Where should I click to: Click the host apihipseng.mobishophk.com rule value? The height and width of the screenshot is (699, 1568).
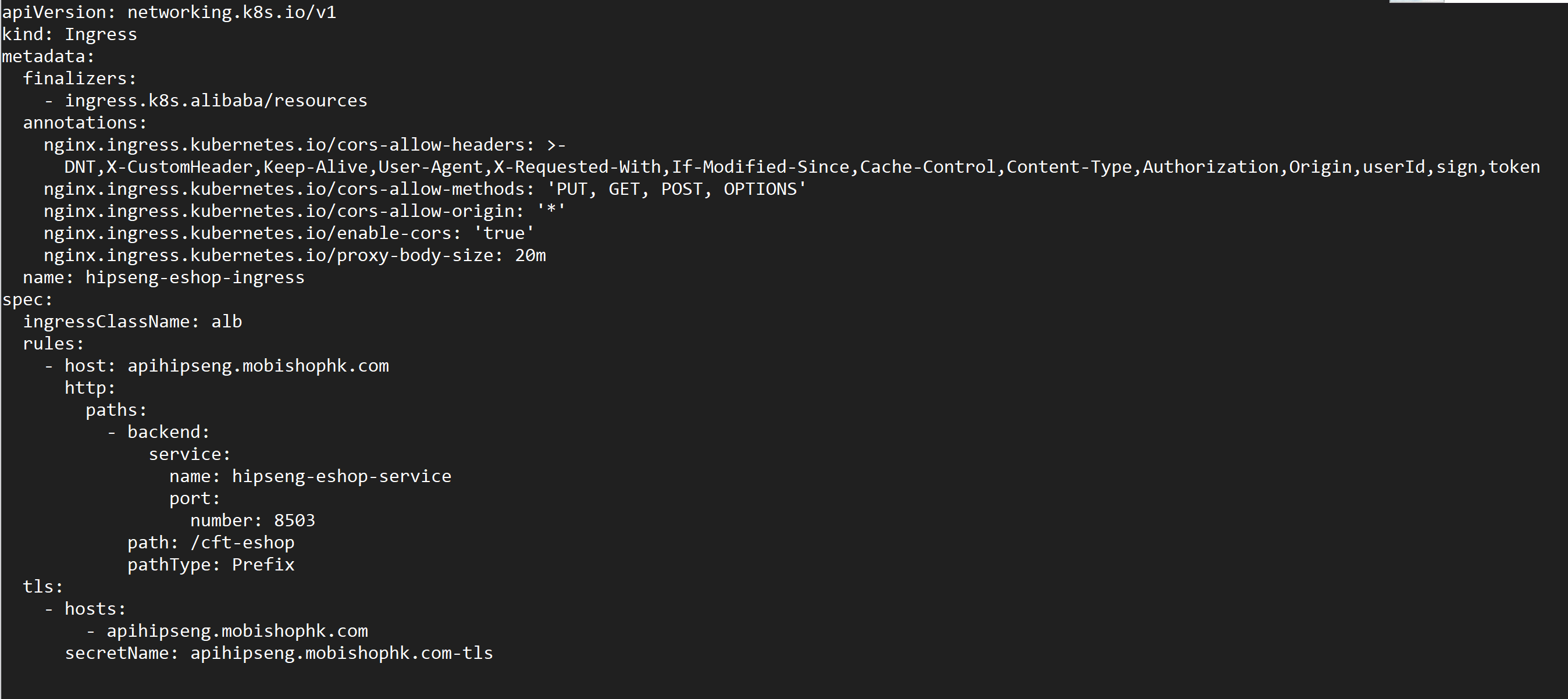tap(258, 366)
